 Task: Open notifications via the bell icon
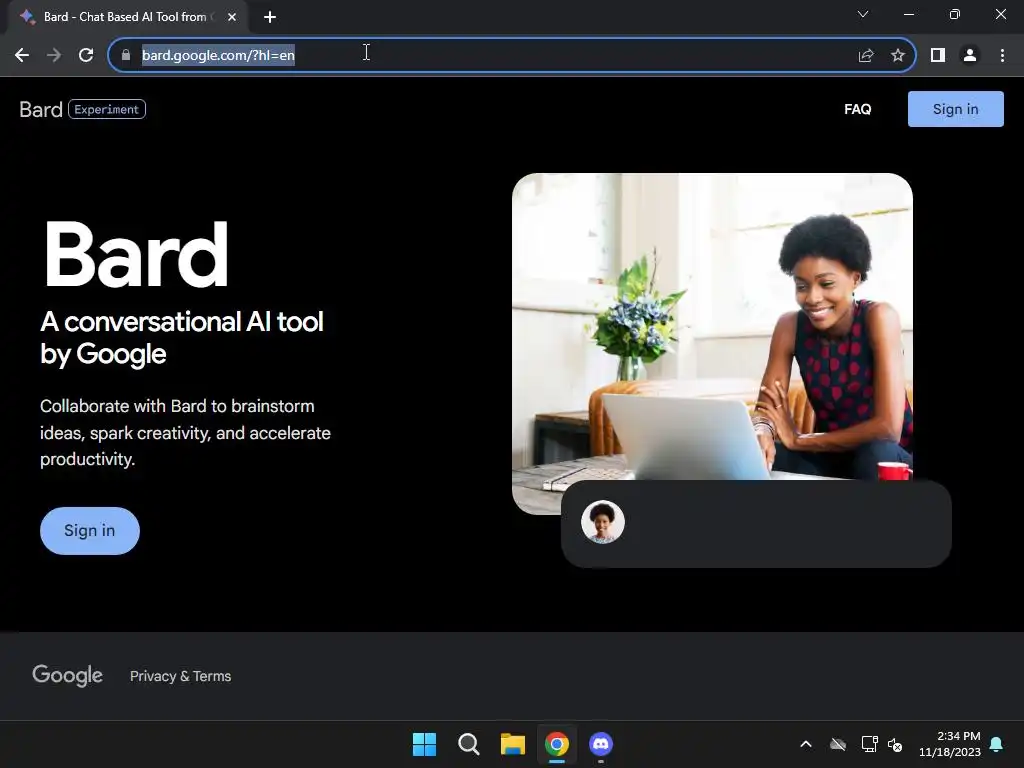coord(997,744)
